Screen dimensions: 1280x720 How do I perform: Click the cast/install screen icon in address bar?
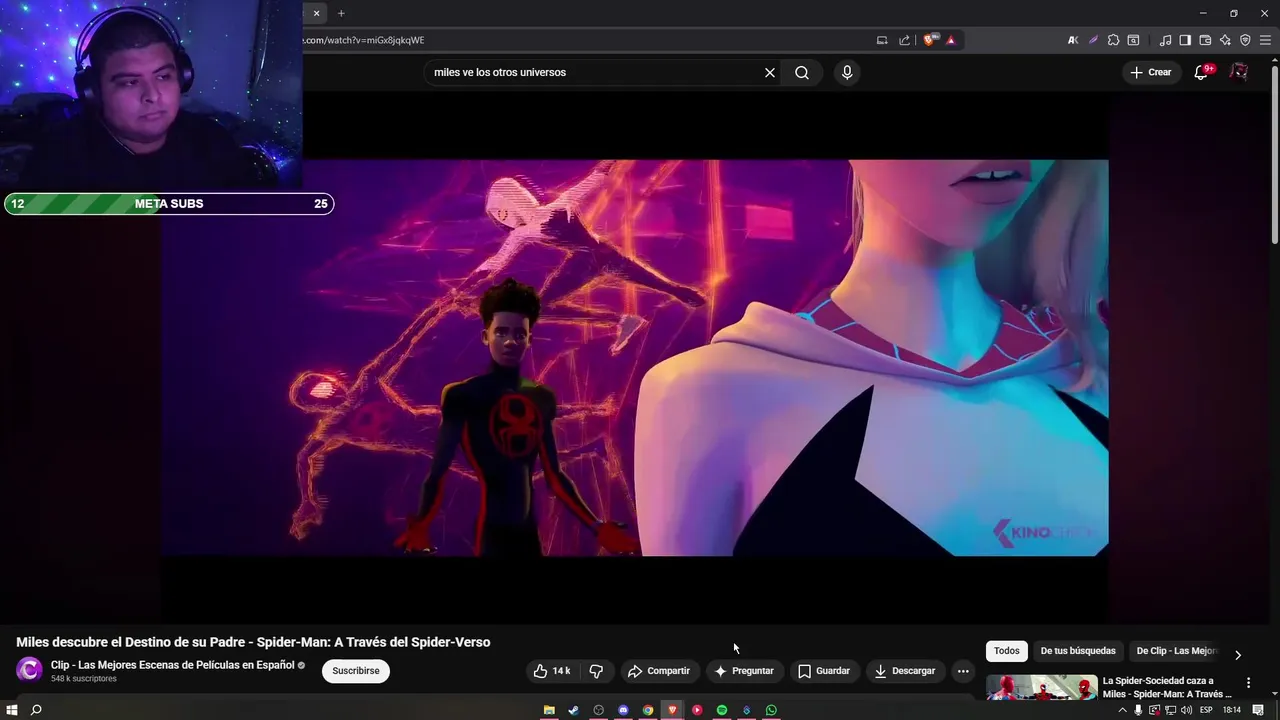click(x=882, y=40)
